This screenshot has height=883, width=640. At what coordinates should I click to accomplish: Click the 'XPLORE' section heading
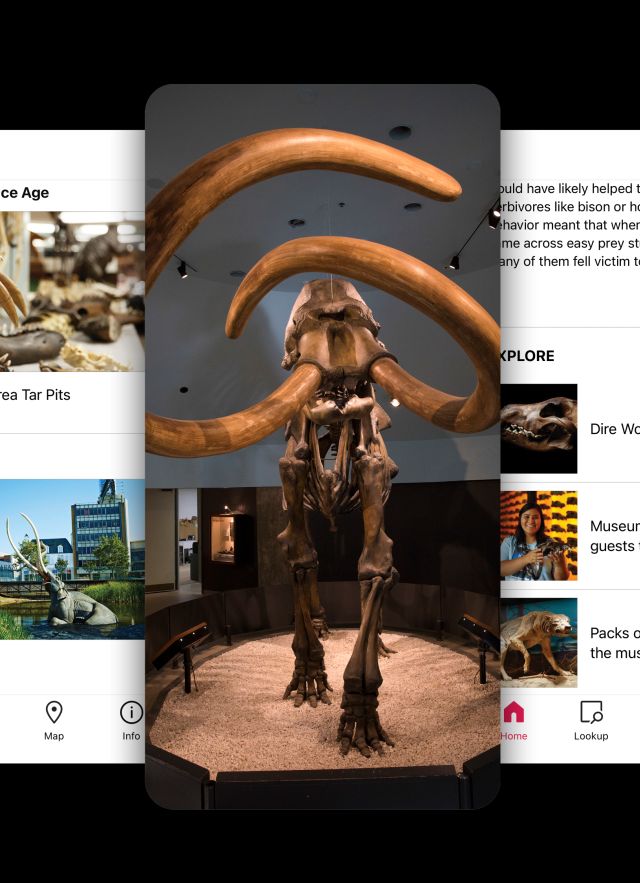pyautogui.click(x=527, y=356)
